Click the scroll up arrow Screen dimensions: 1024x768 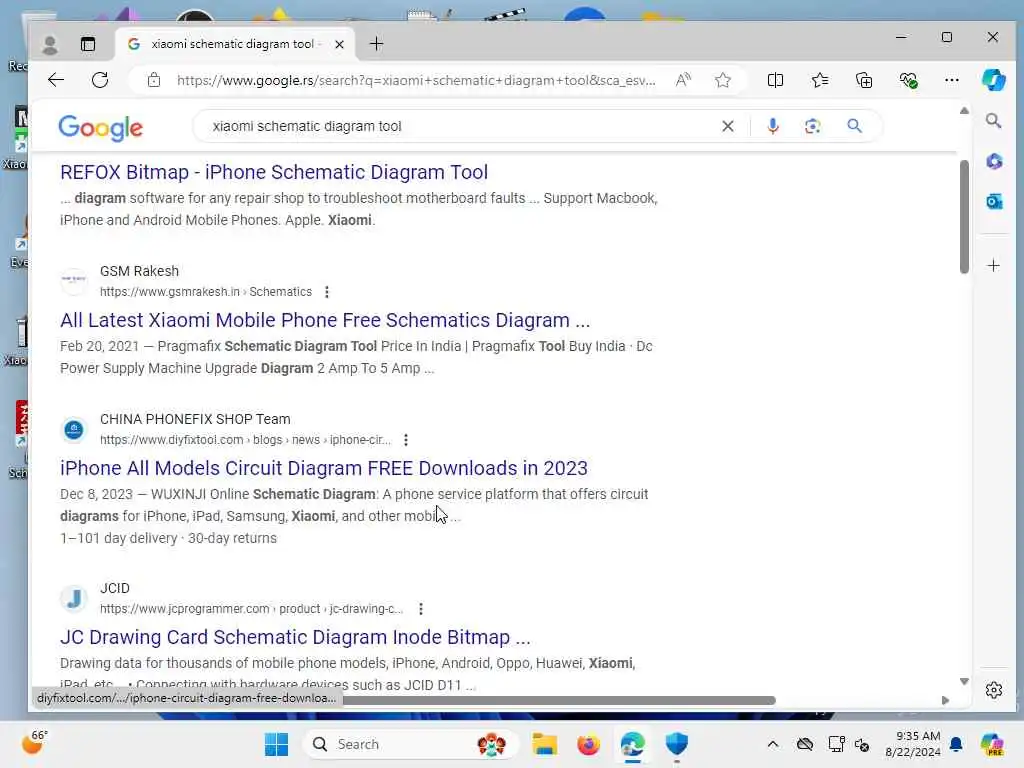[x=964, y=110]
